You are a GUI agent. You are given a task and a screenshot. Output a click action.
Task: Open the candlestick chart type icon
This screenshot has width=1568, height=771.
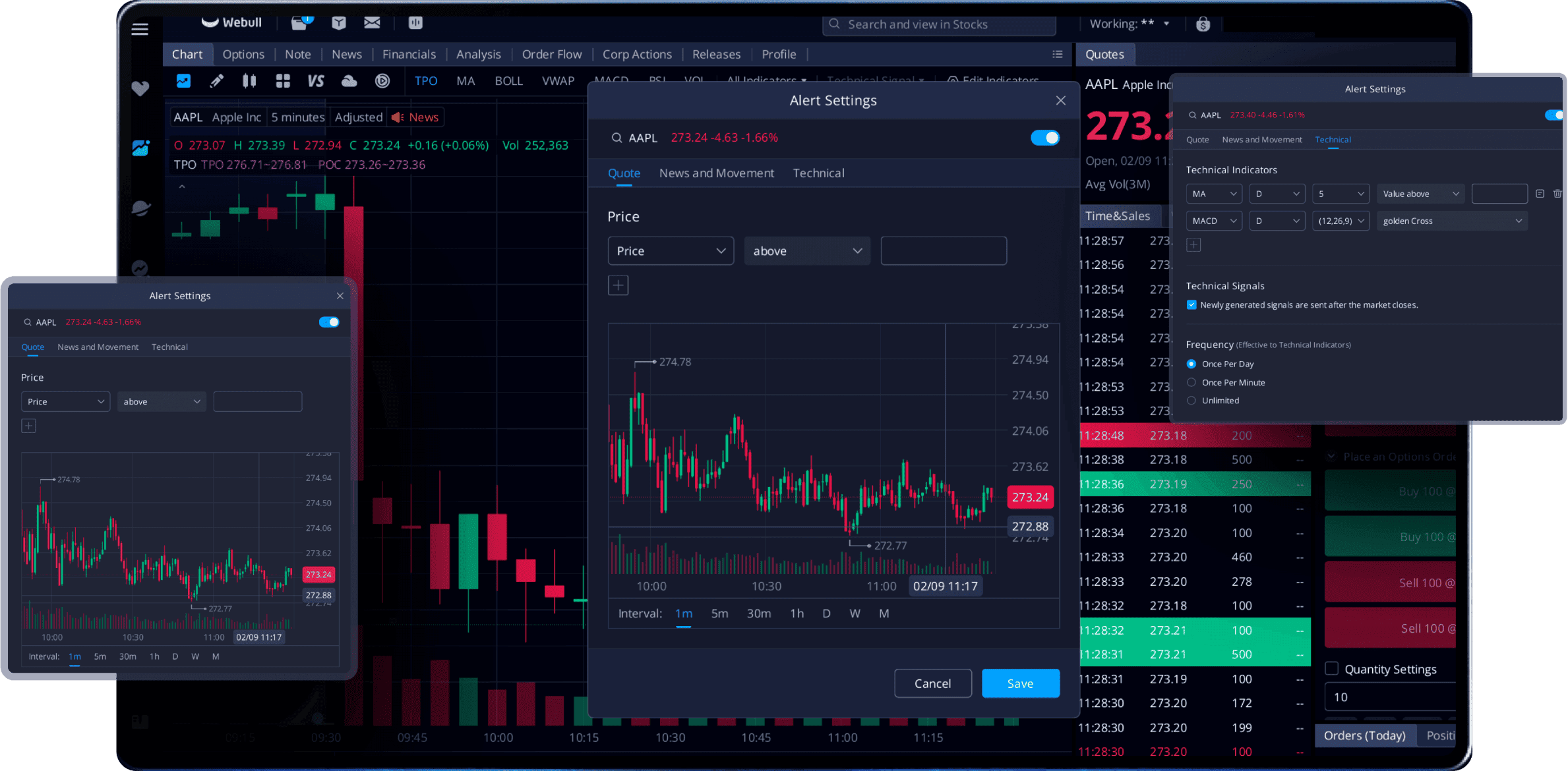249,81
